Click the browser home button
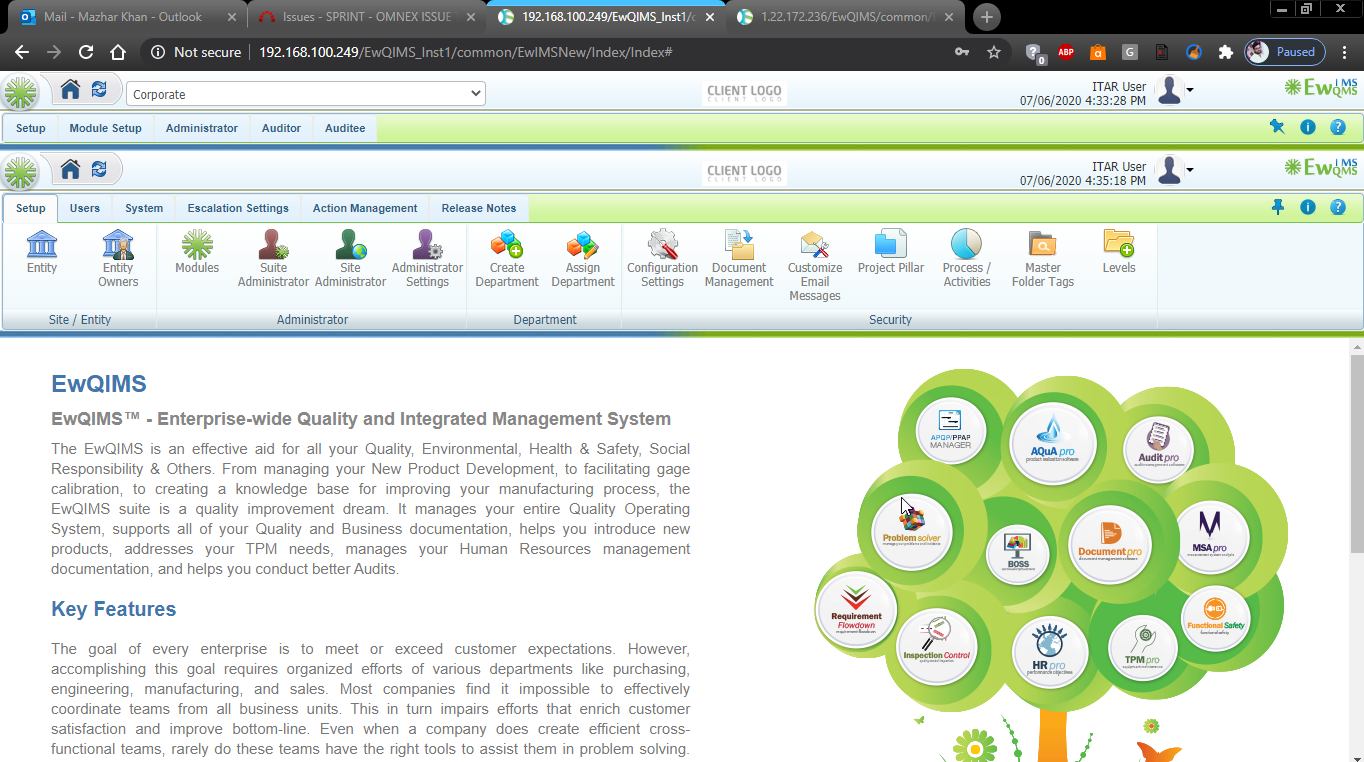The height and width of the screenshot is (762, 1364). pyautogui.click(x=118, y=52)
